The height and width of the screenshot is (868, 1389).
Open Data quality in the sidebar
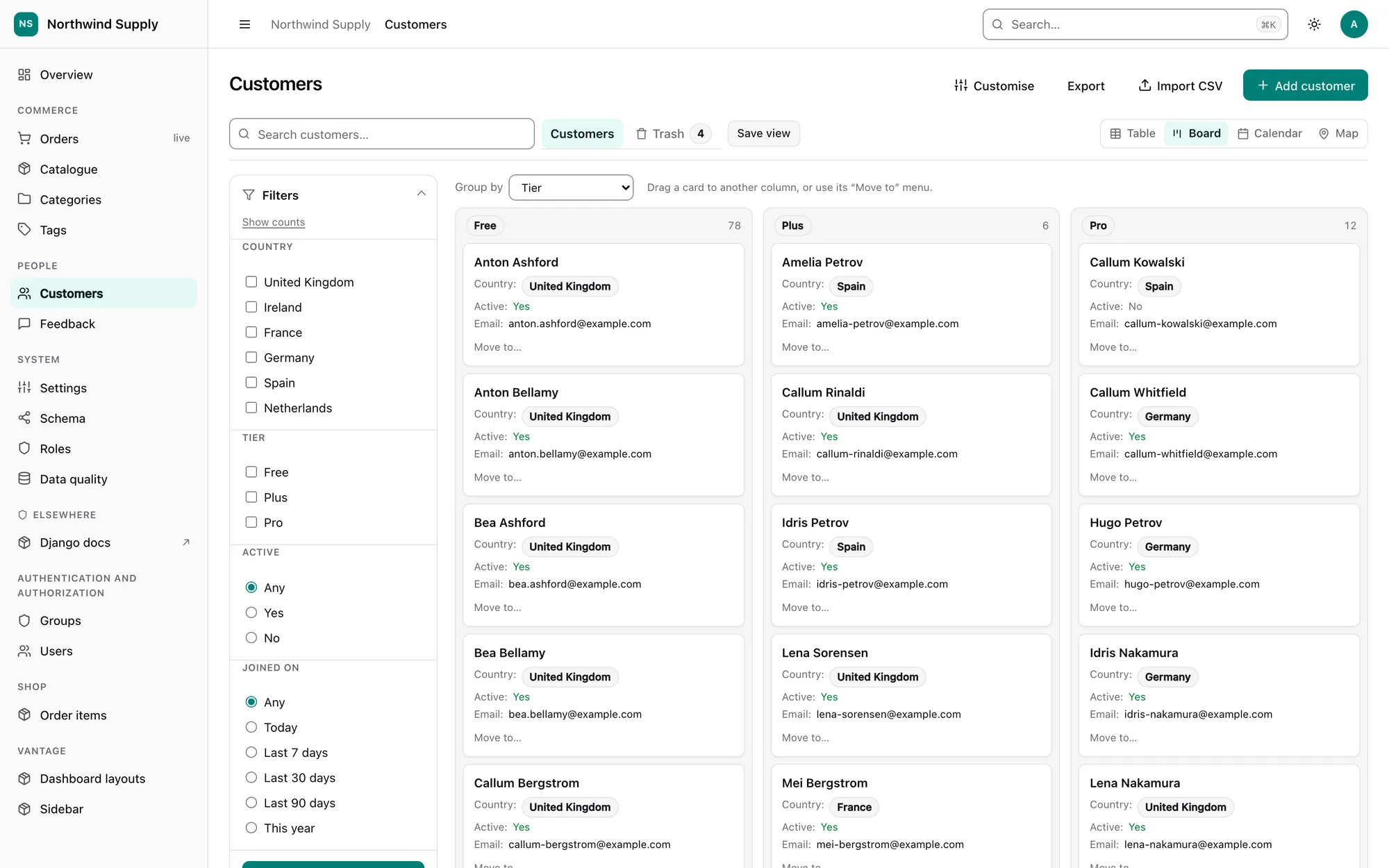point(103,479)
